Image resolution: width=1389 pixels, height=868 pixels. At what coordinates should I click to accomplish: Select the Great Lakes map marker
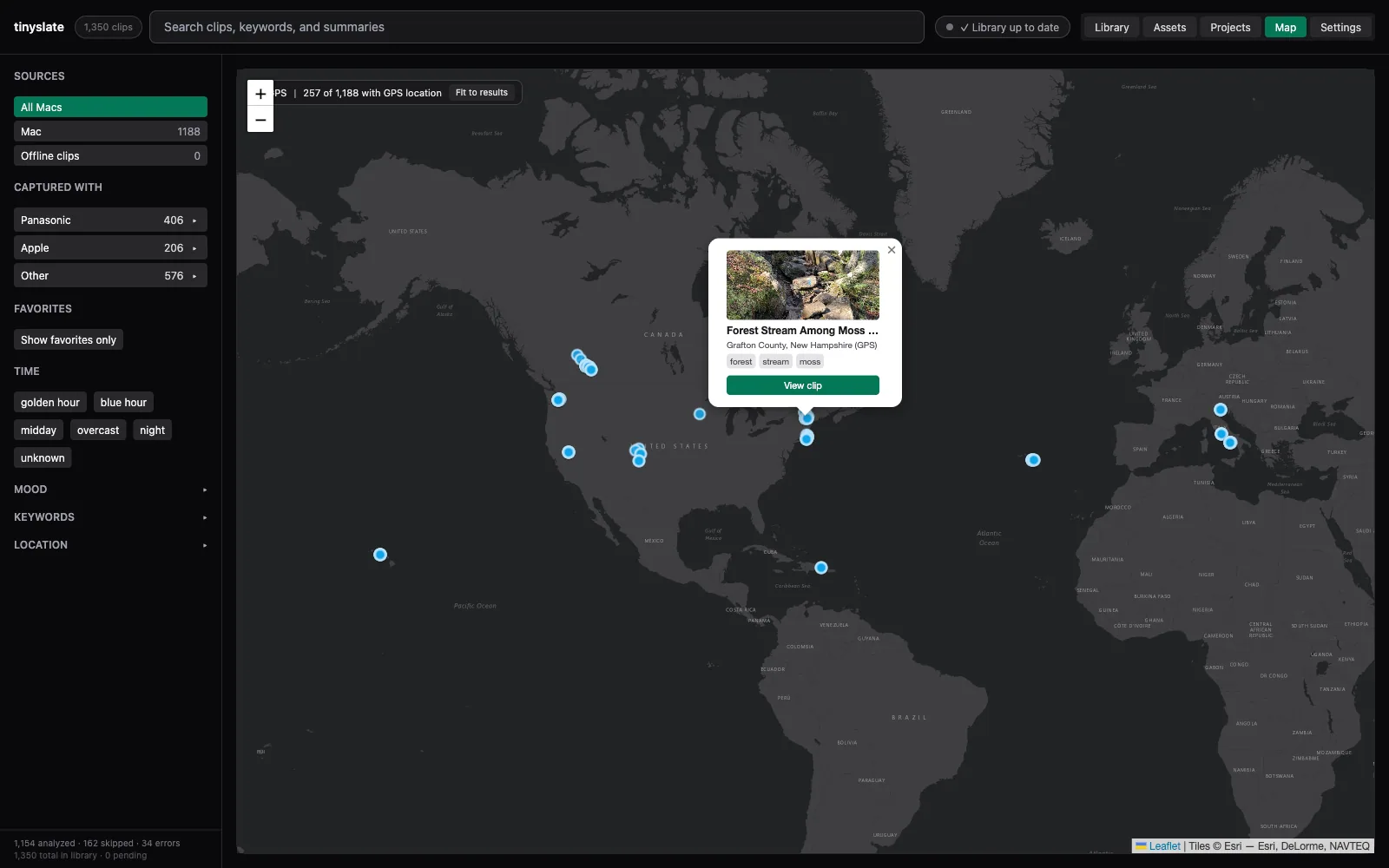(700, 414)
